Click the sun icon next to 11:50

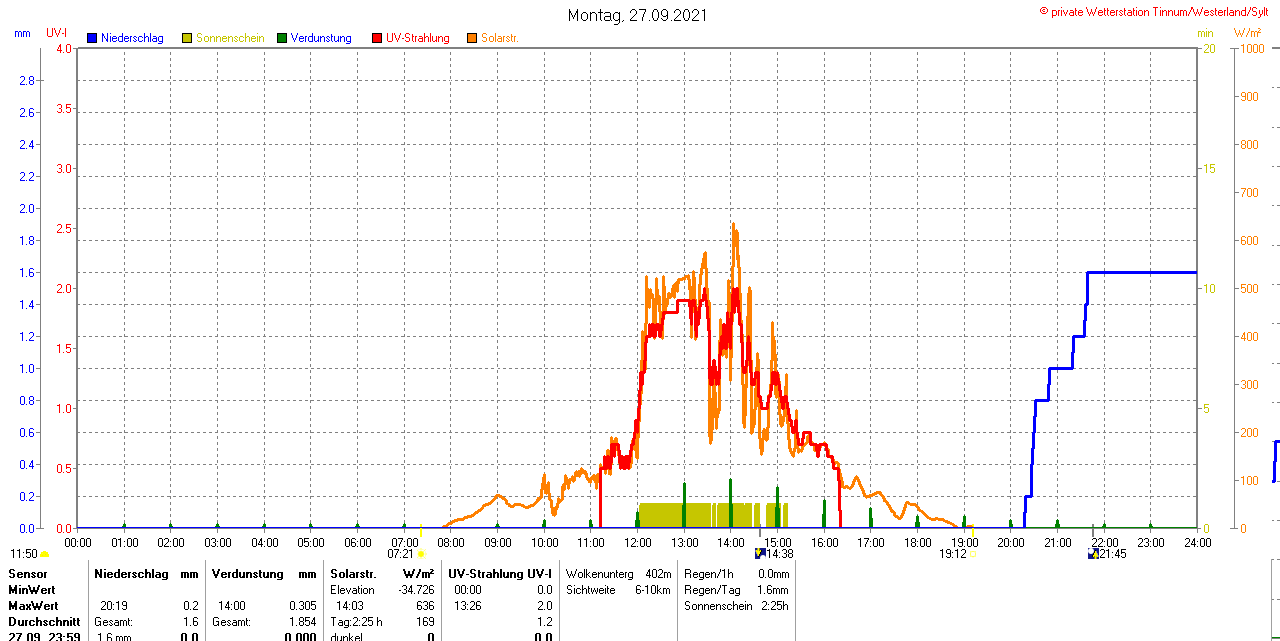point(44,553)
